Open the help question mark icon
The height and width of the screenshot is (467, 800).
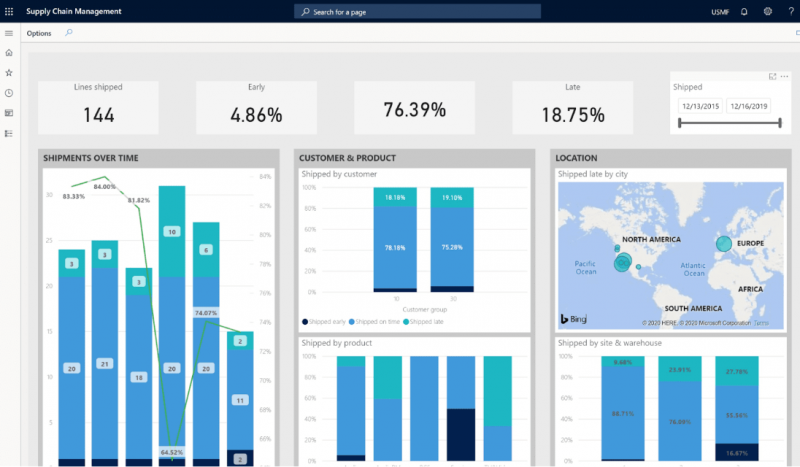pos(791,11)
